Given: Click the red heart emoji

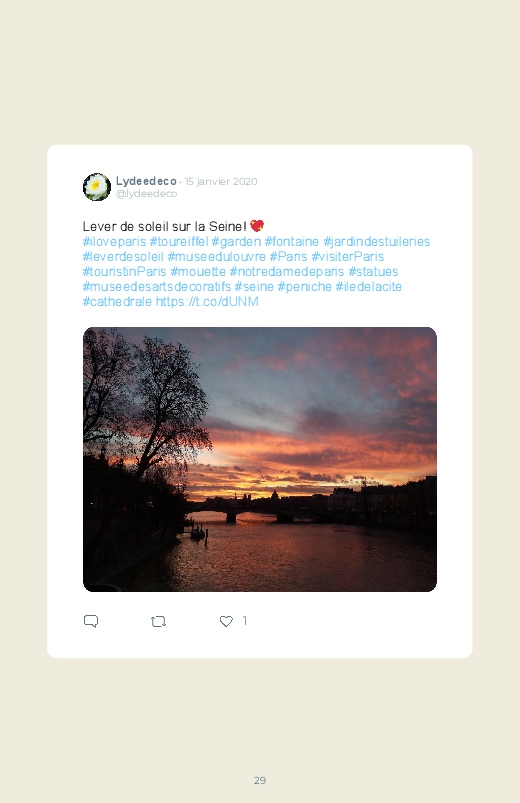Looking at the screenshot, I should coord(257,226).
